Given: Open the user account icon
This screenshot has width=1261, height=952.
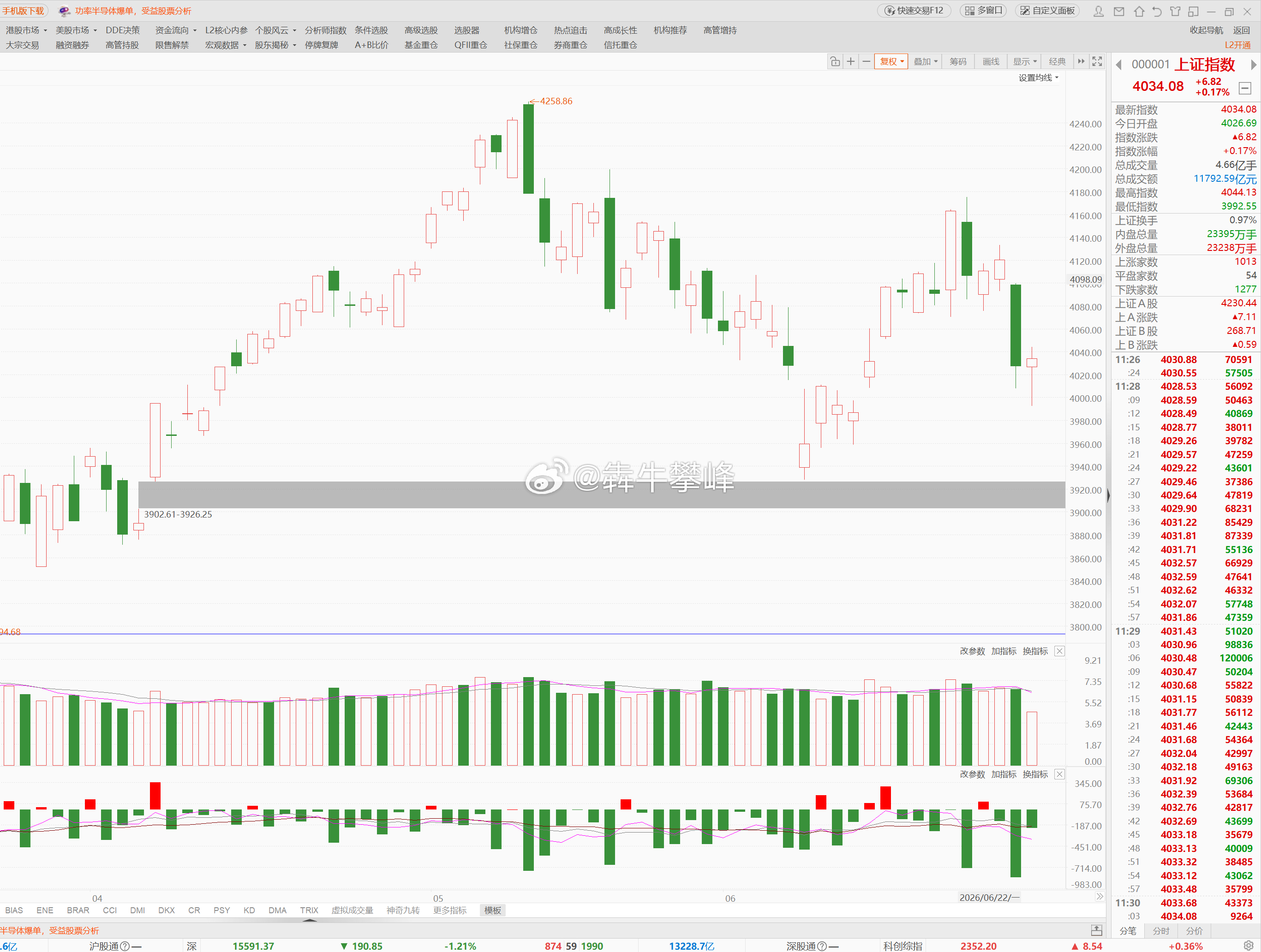Looking at the screenshot, I should tap(1099, 11).
